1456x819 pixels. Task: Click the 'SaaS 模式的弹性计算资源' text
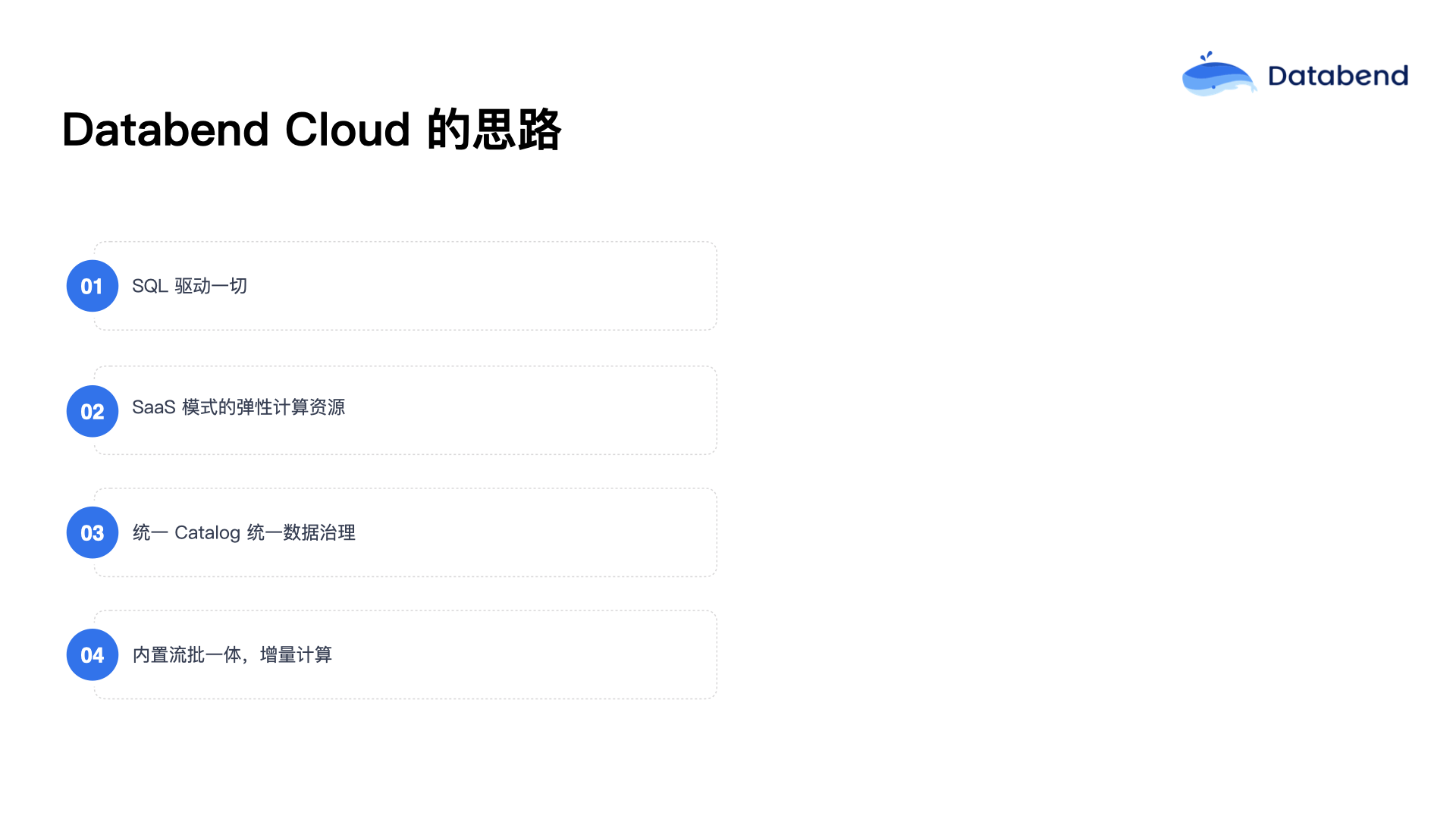[239, 407]
